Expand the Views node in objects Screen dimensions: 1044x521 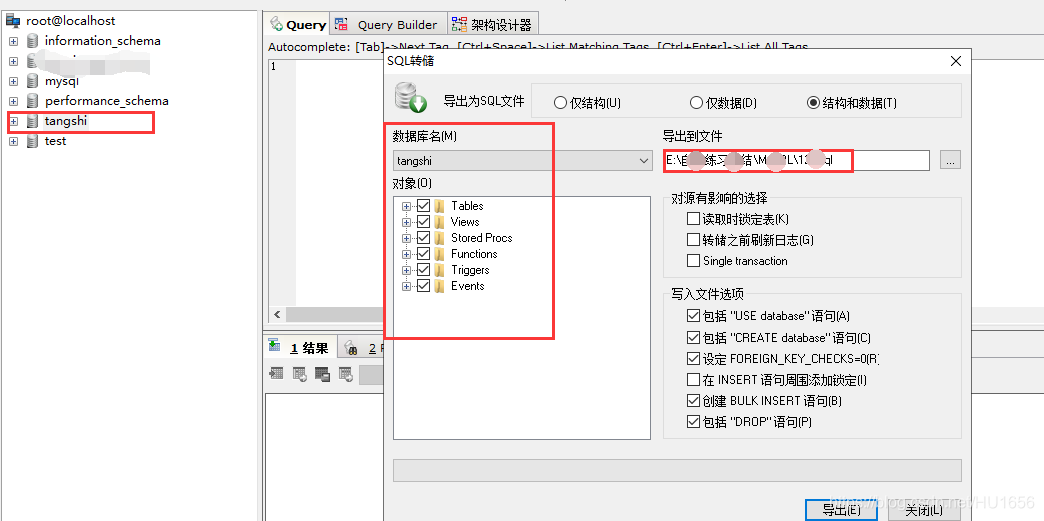[x=406, y=223]
